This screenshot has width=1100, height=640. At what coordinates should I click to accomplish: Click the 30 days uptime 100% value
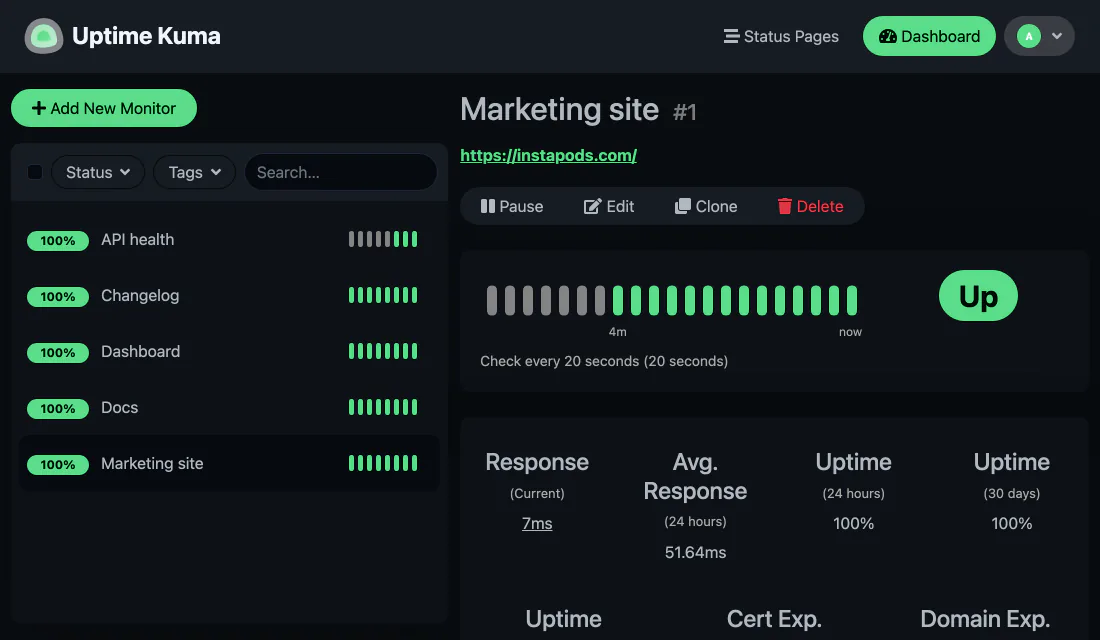coord(1012,524)
